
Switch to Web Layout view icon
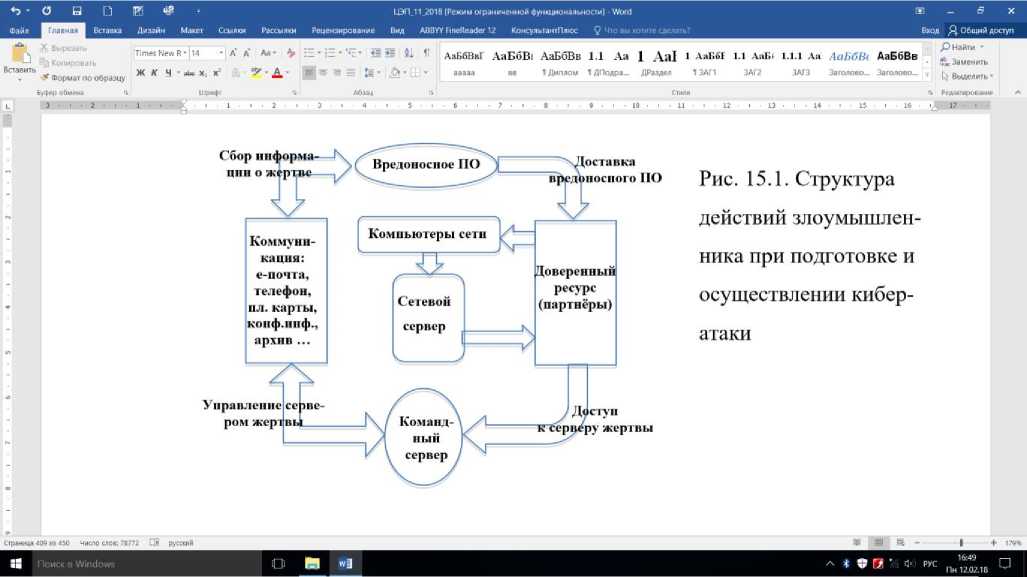(x=901, y=542)
